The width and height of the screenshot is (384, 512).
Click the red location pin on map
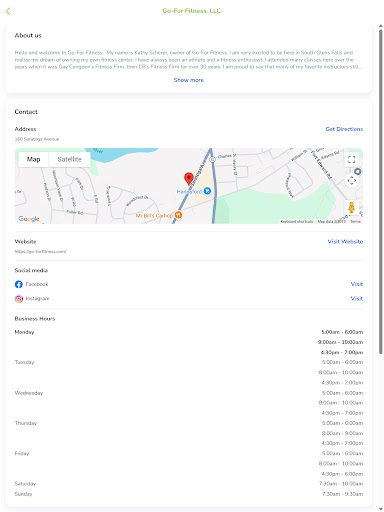[x=189, y=179]
